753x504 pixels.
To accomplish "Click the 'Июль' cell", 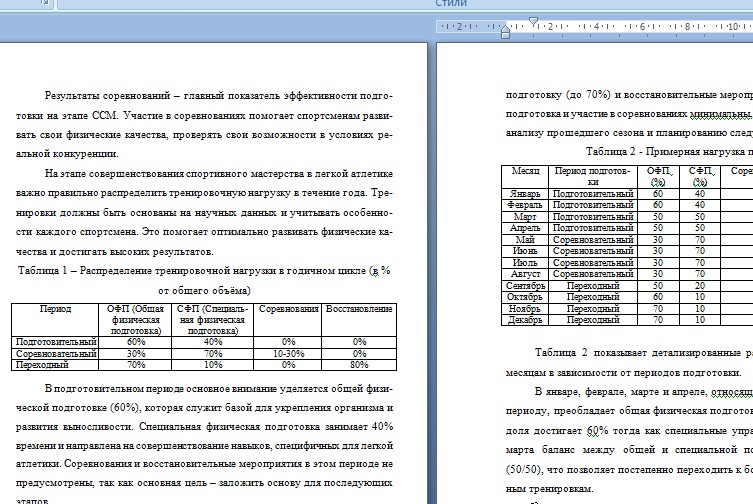I will (x=525, y=263).
